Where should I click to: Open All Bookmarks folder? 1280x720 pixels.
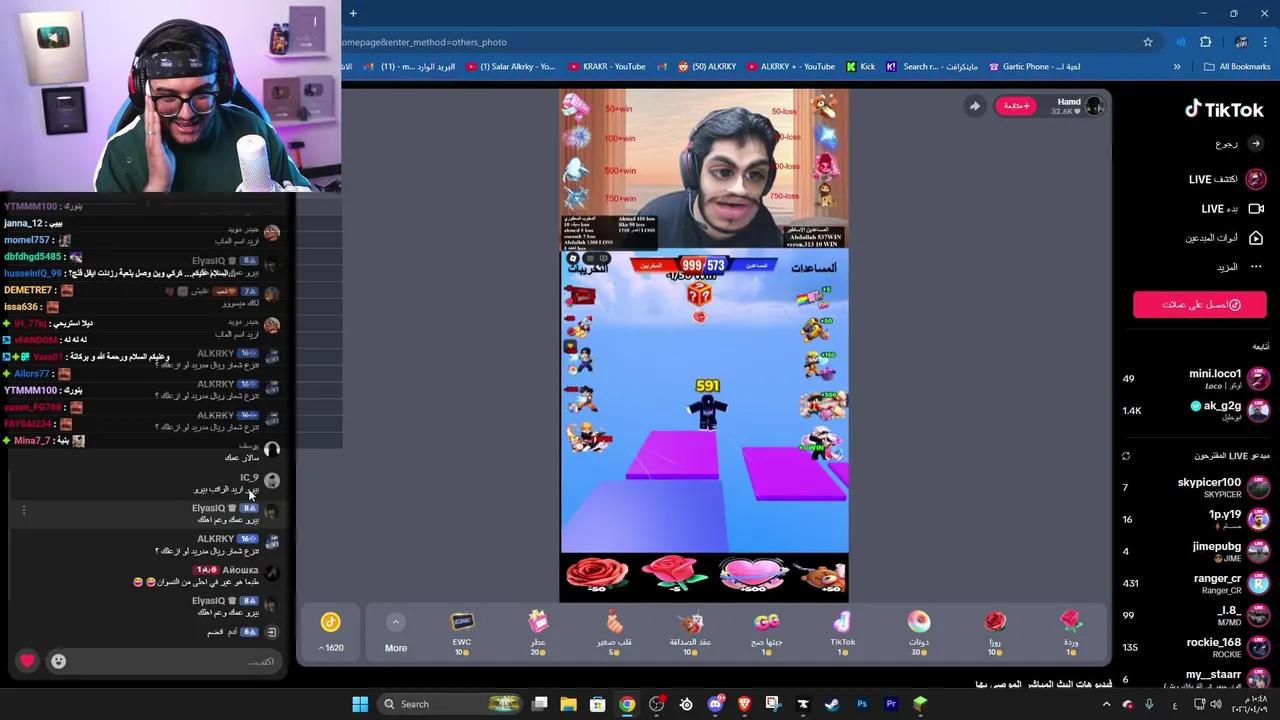(x=1237, y=66)
